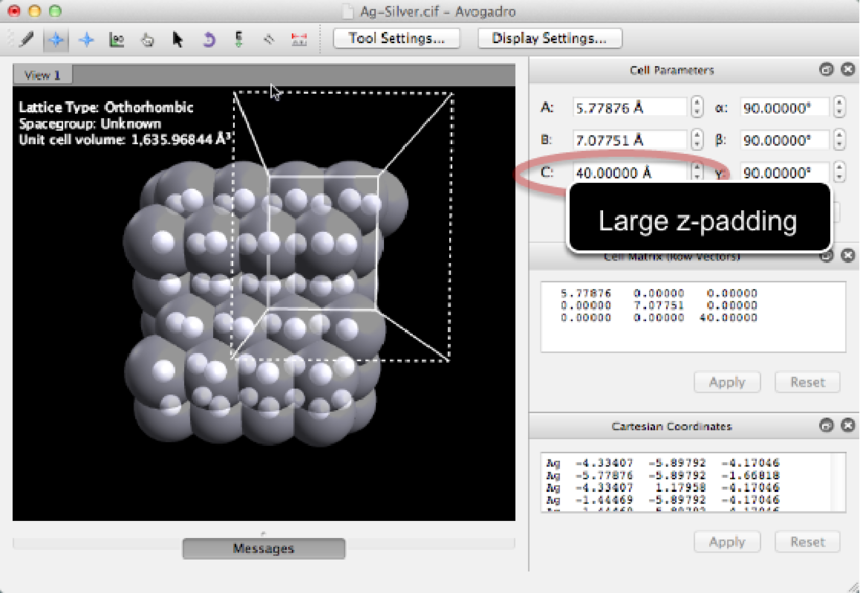
Task: Select the highlighted Navigate star tool
Action: click(x=57, y=39)
